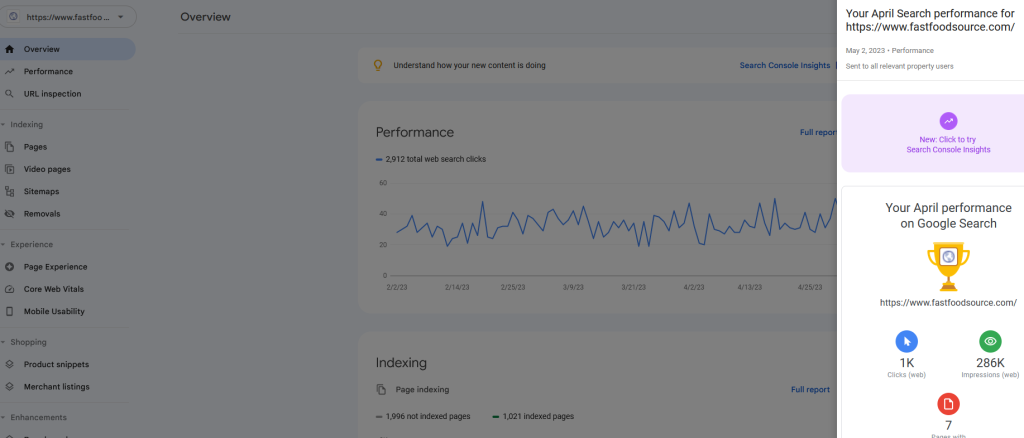Click the blue Clicks (web) circle icon
The image size is (1024, 438).
[x=906, y=342]
